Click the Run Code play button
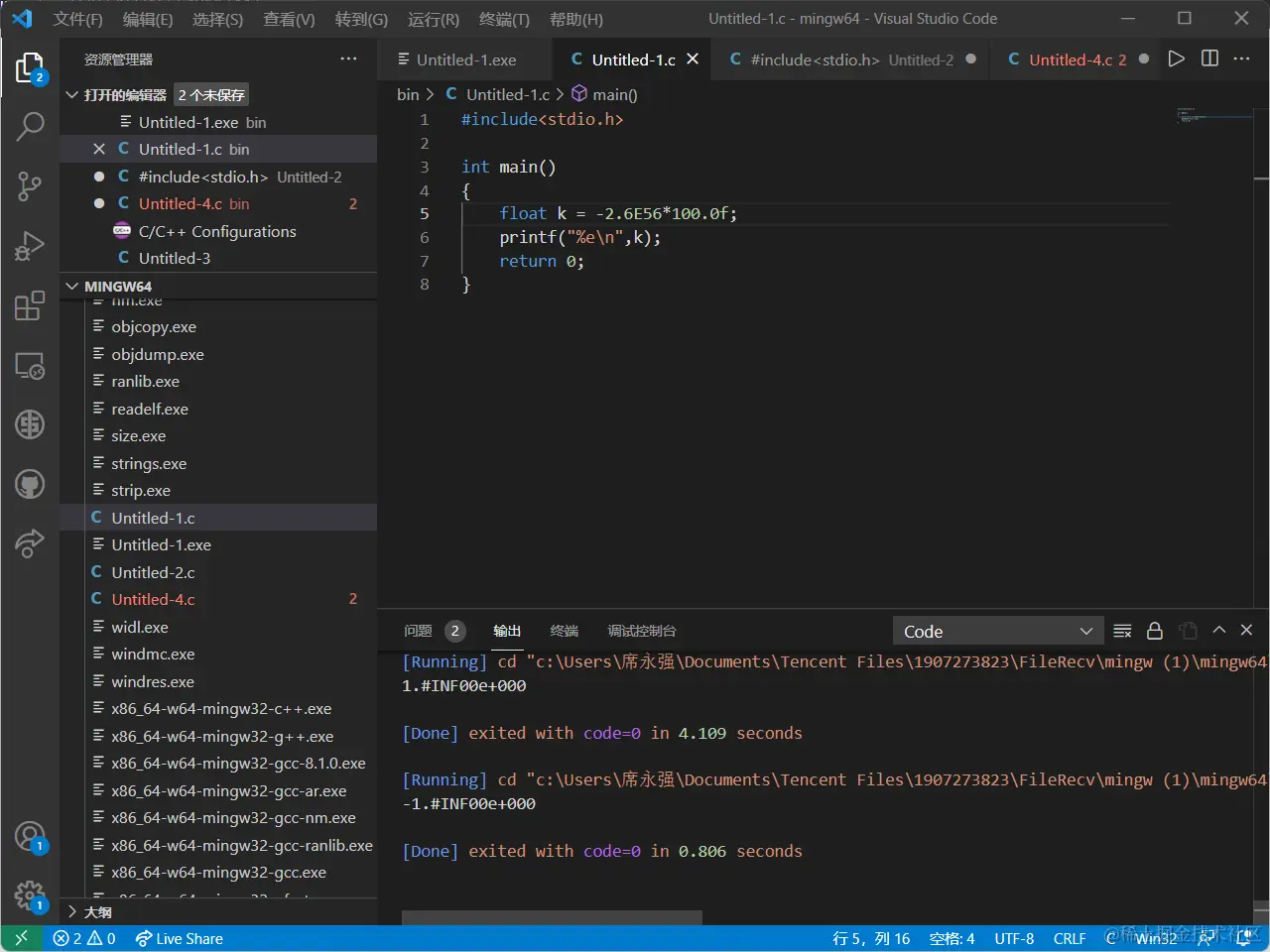Viewport: 1270px width, 952px height. pyautogui.click(x=1176, y=59)
